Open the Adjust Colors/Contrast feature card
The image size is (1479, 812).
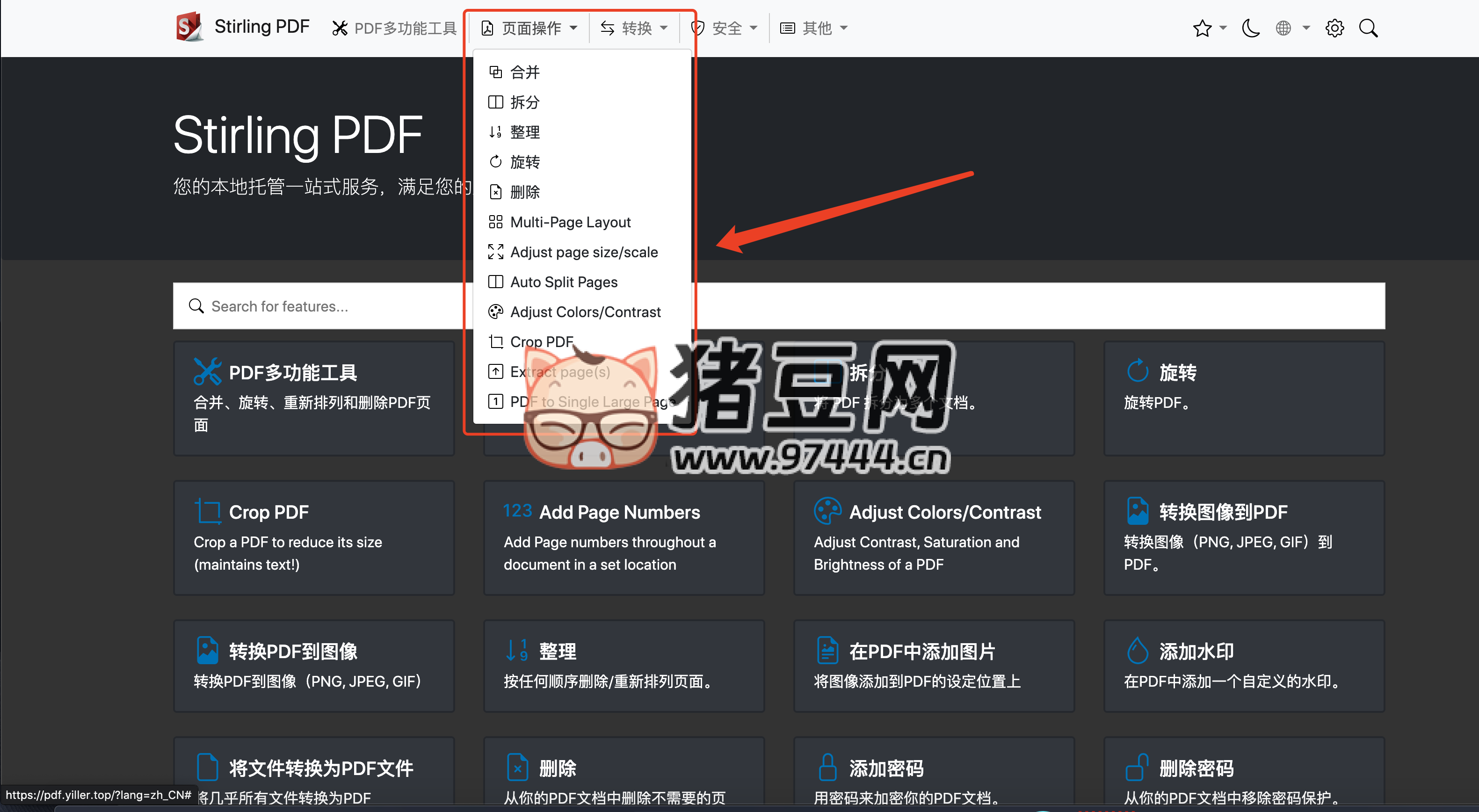tap(934, 537)
